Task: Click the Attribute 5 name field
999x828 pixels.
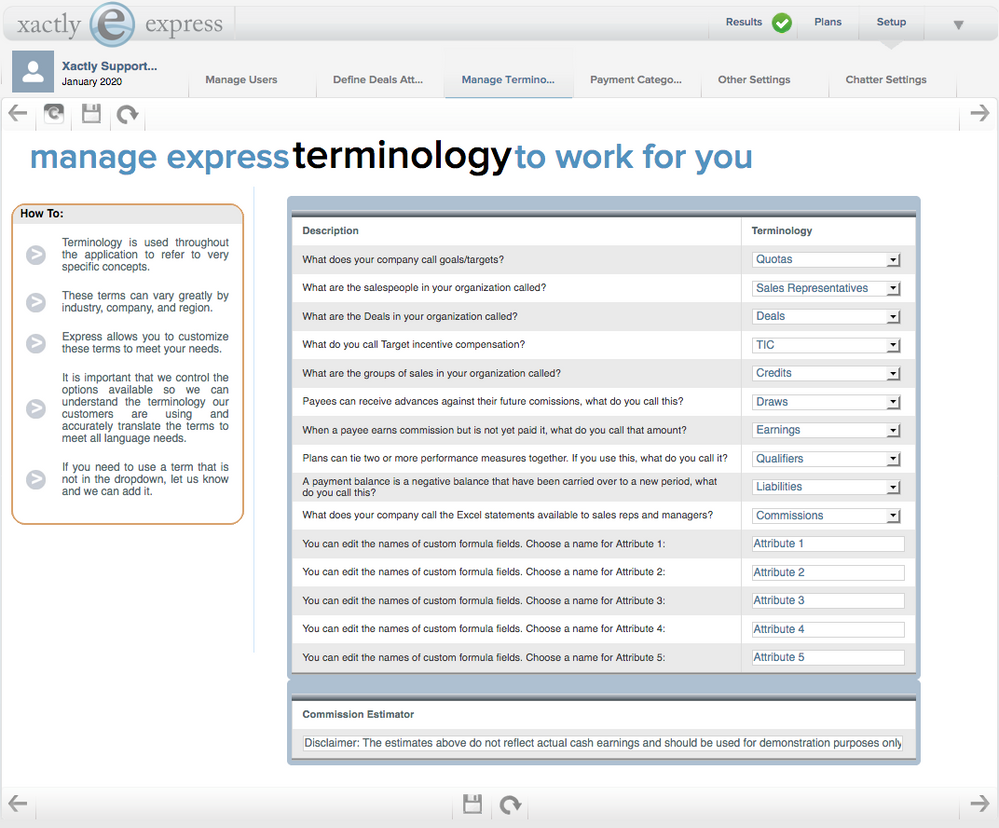Action: 828,657
